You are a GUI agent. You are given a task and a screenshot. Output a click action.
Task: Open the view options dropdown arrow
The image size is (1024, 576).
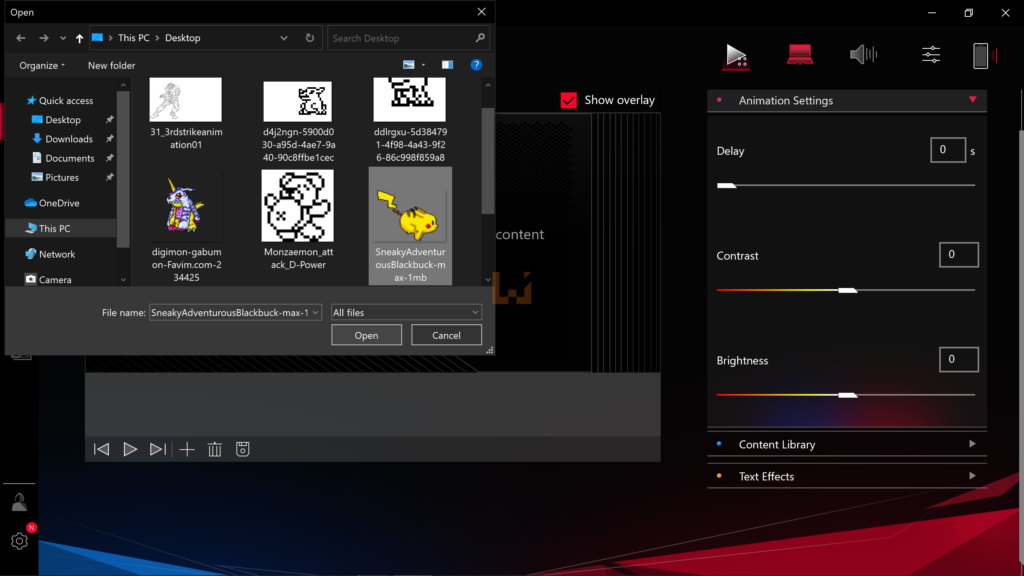(423, 65)
